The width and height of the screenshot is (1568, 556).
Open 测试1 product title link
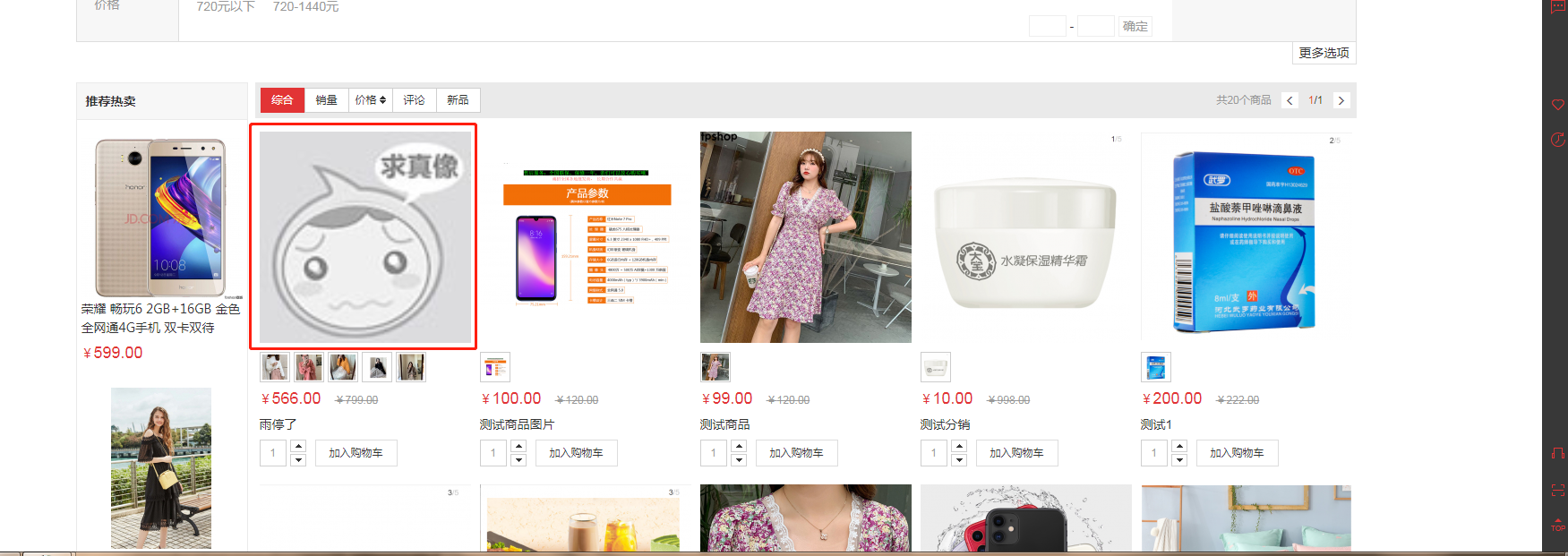point(1156,424)
